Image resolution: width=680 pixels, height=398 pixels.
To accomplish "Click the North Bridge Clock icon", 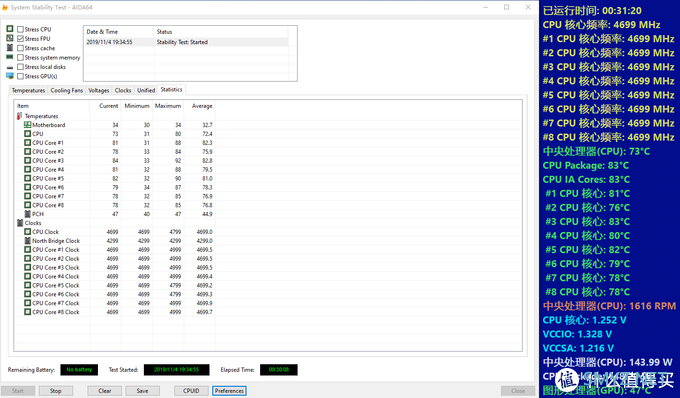I will tap(27, 241).
